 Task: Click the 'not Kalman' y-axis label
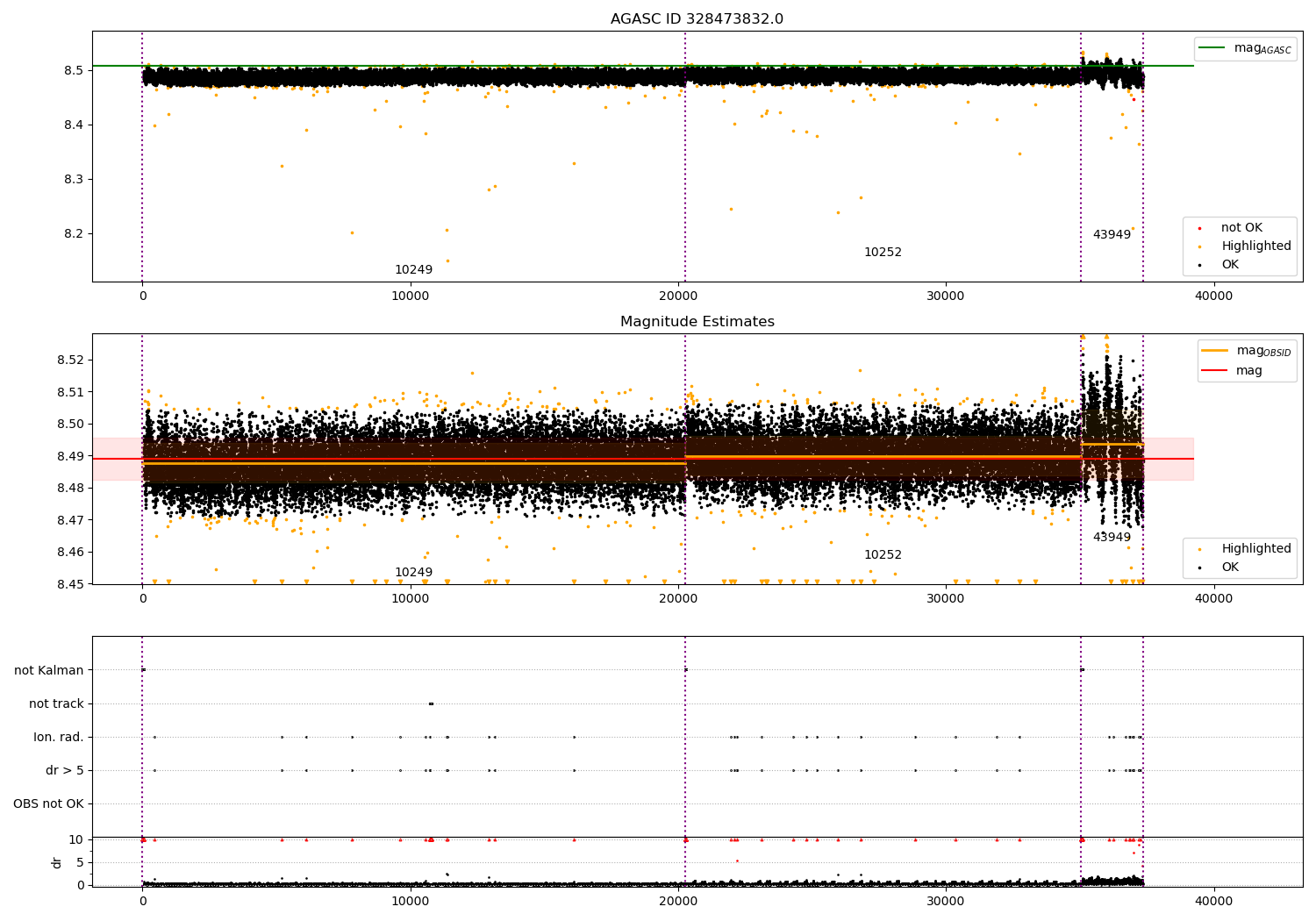[49, 671]
